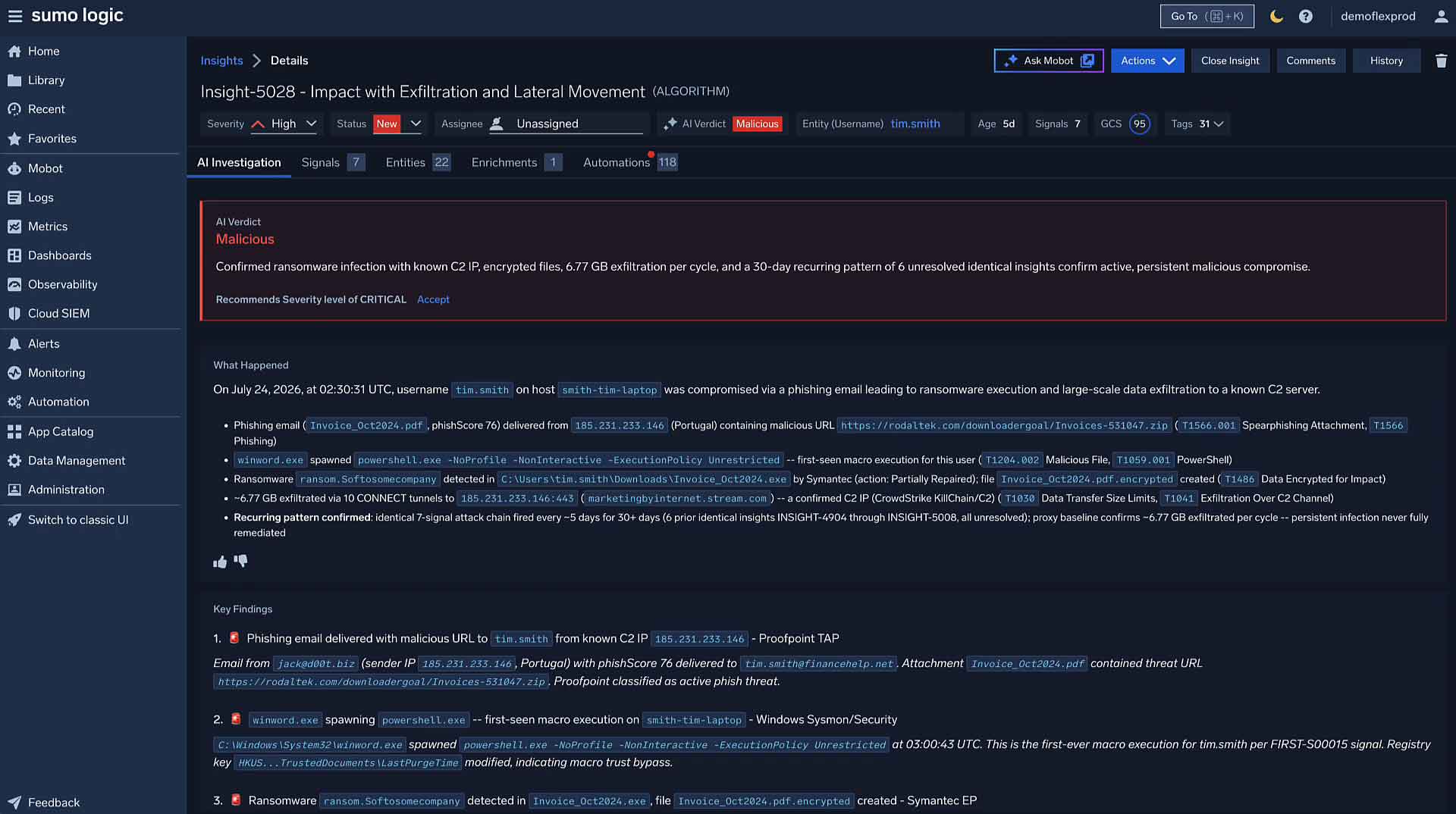Click the Close Insight button
The image size is (1456, 814).
[1230, 61]
